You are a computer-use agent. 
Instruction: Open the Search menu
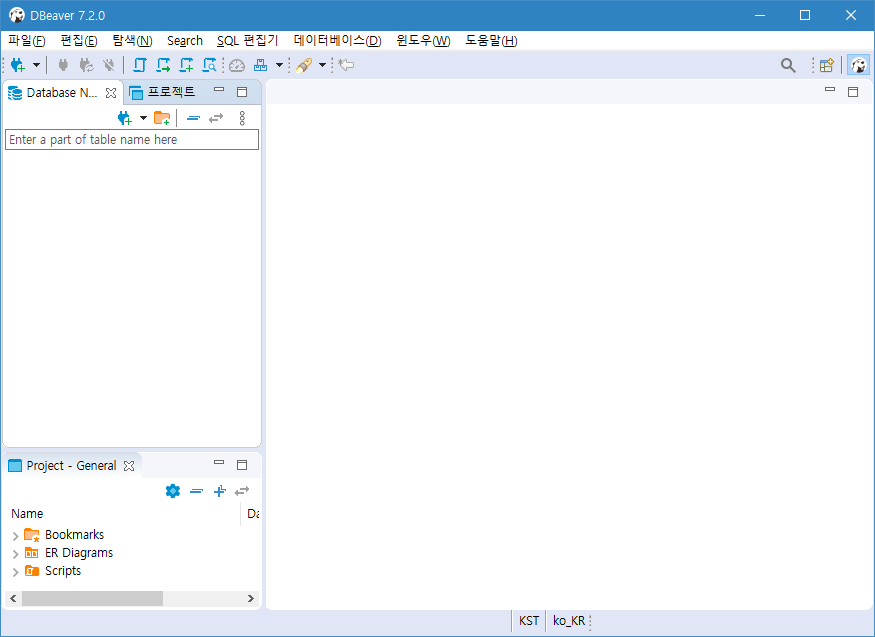[185, 41]
